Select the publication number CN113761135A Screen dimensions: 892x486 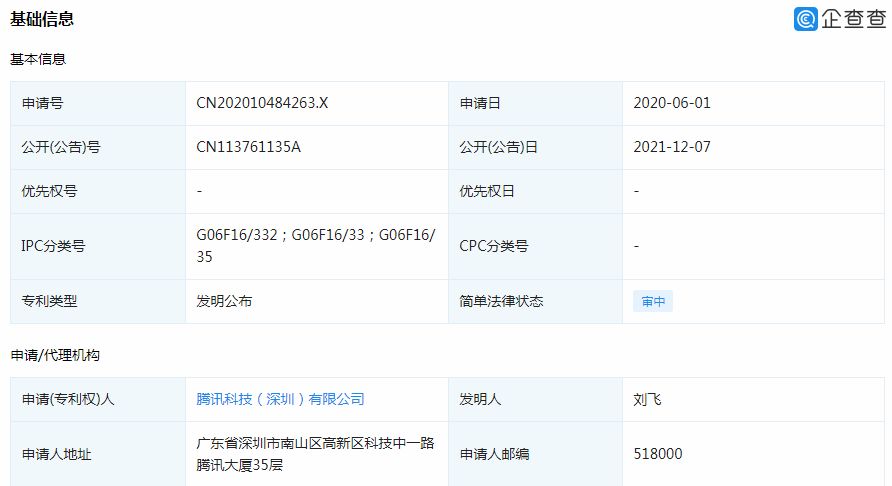248,147
